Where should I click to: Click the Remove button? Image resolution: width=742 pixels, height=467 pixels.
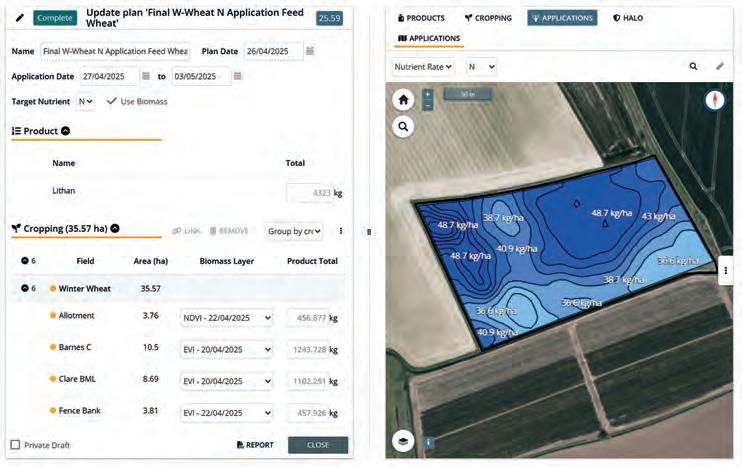(x=230, y=231)
